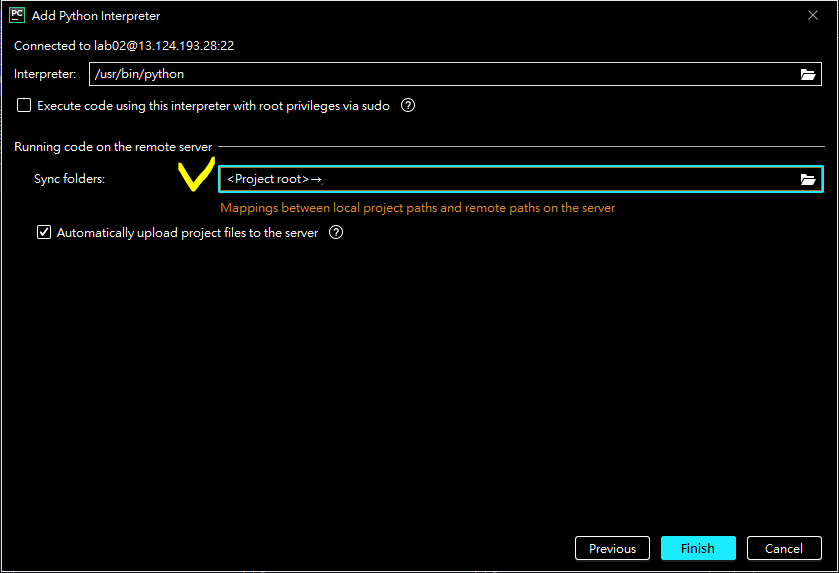The image size is (839, 573).
Task: Click the 'Sync folders:' label
Action: [70, 179]
